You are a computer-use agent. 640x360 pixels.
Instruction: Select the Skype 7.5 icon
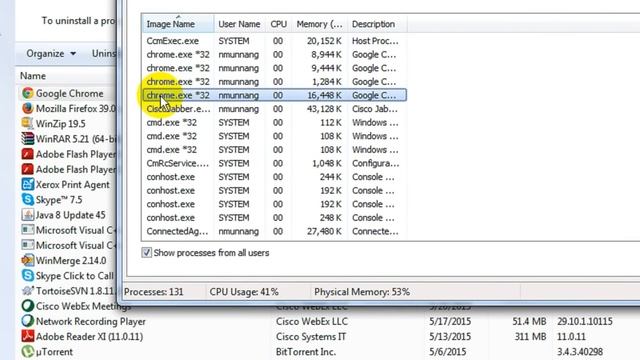tap(28, 200)
